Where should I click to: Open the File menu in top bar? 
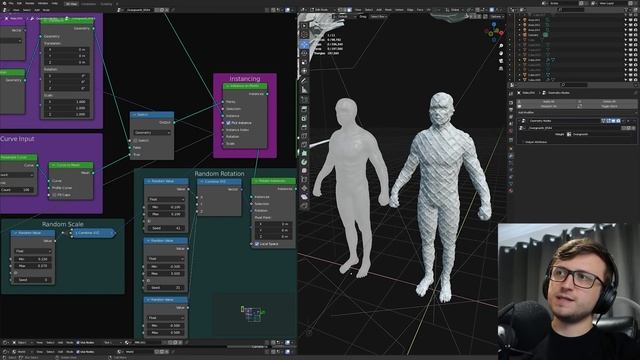point(11,3)
